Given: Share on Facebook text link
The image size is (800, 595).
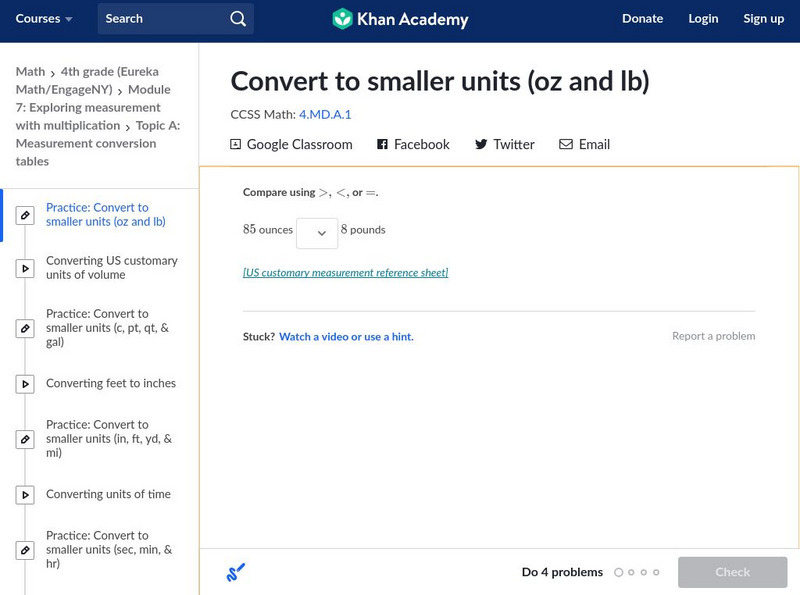Looking at the screenshot, I should (x=421, y=144).
